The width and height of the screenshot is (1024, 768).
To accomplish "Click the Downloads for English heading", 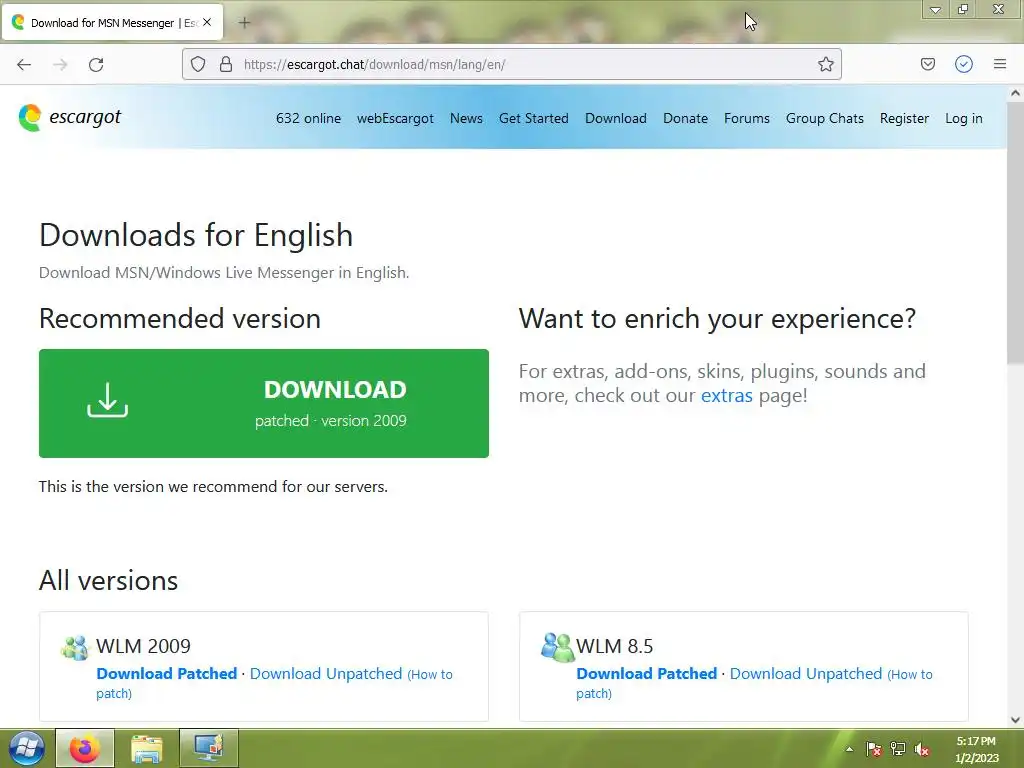I will point(196,235).
